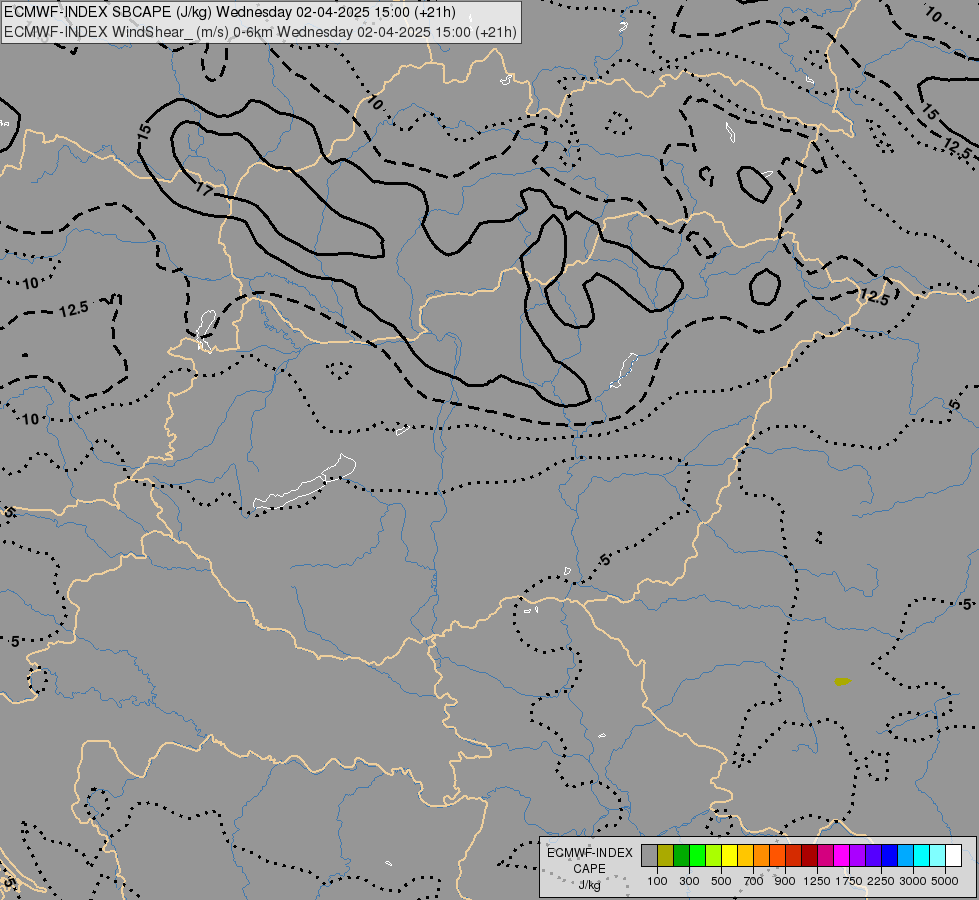Viewport: 979px width, 900px height.
Task: Click the yellow-green legend swatch
Action: pyautogui.click(x=713, y=855)
